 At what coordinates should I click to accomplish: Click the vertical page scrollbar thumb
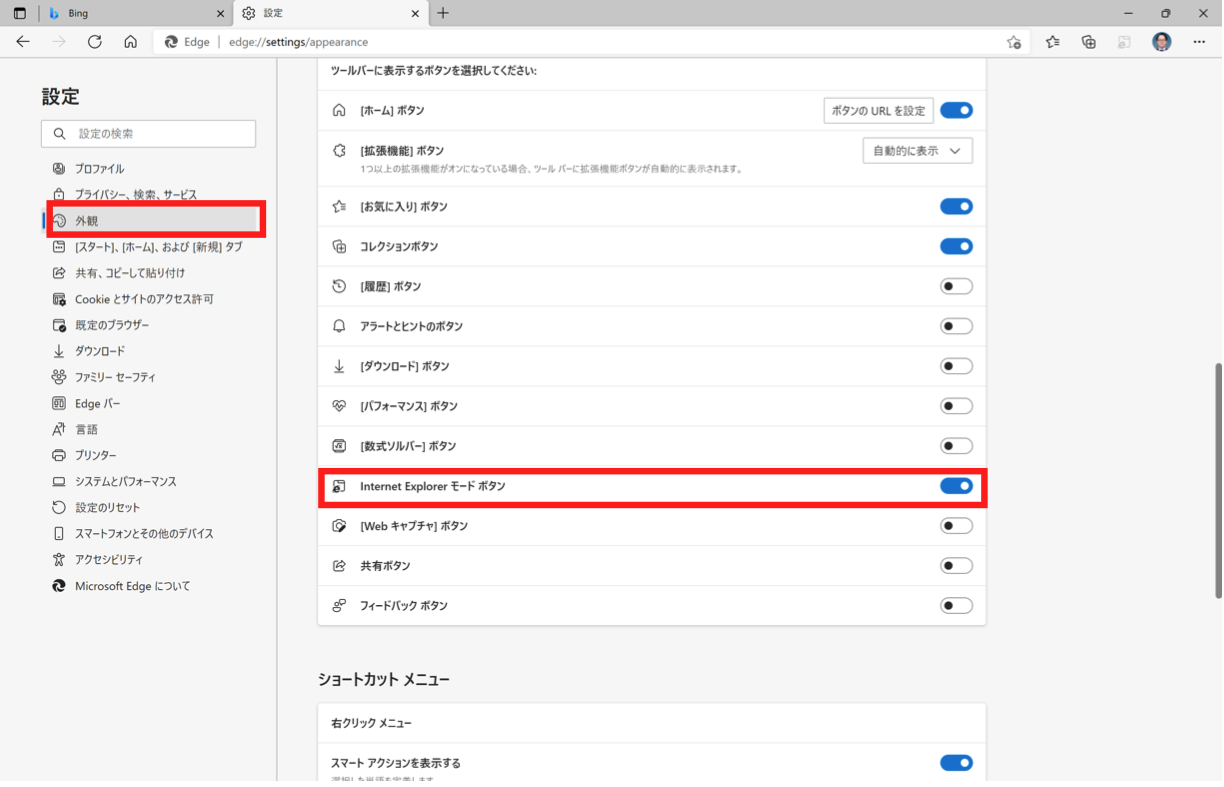tap(1218, 481)
